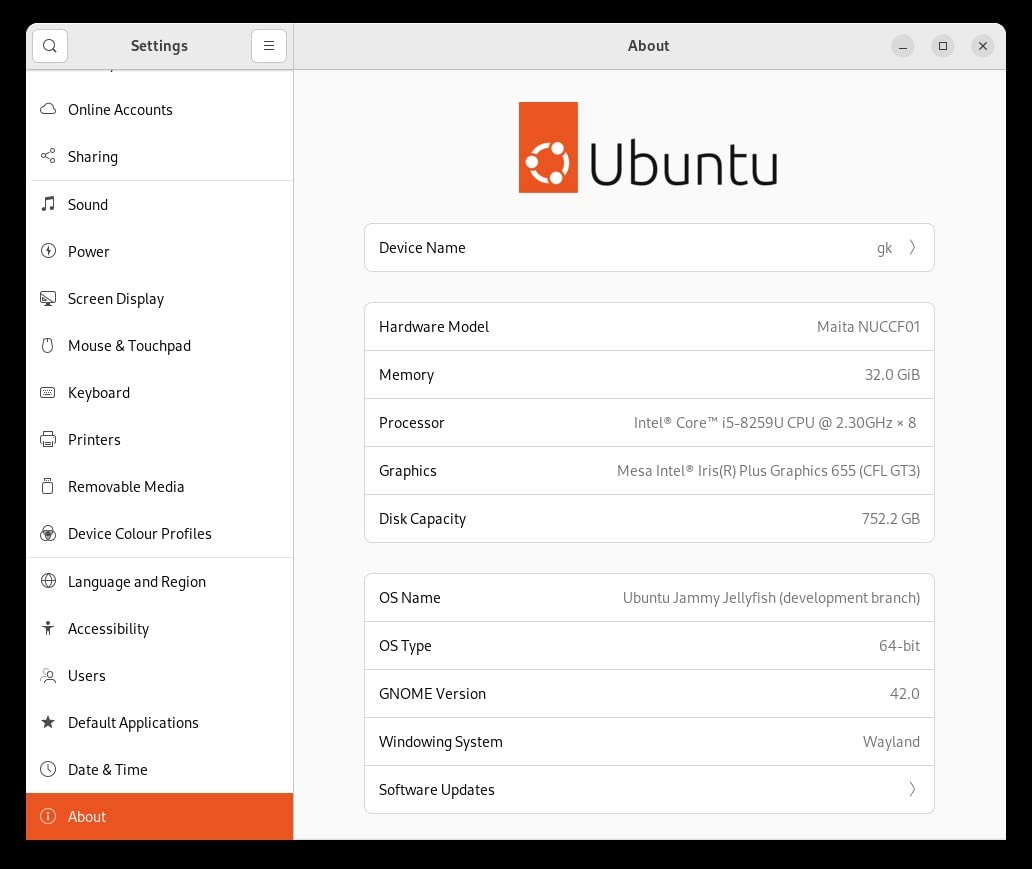Image resolution: width=1032 pixels, height=869 pixels.
Task: Click the Hardware Model label
Action: coord(434,327)
